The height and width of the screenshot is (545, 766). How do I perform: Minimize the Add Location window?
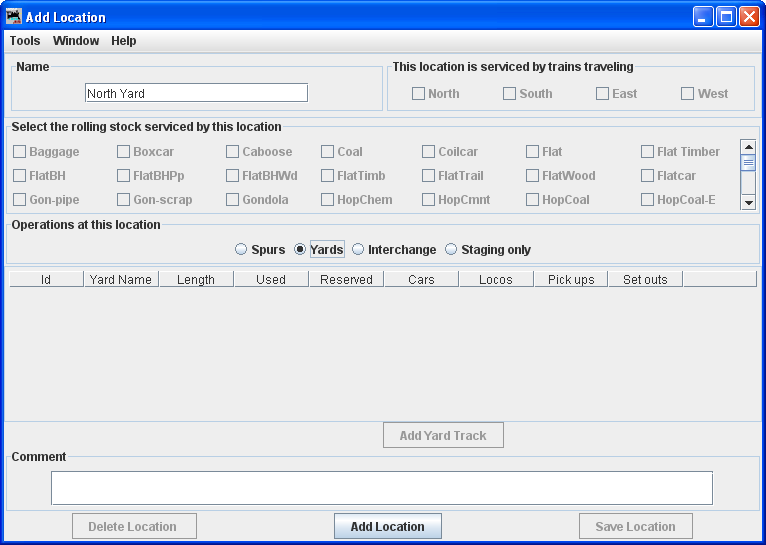704,16
